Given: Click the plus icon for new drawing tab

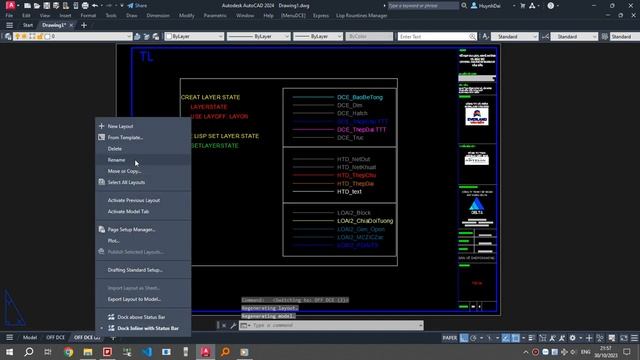Looking at the screenshot, I should [x=84, y=25].
